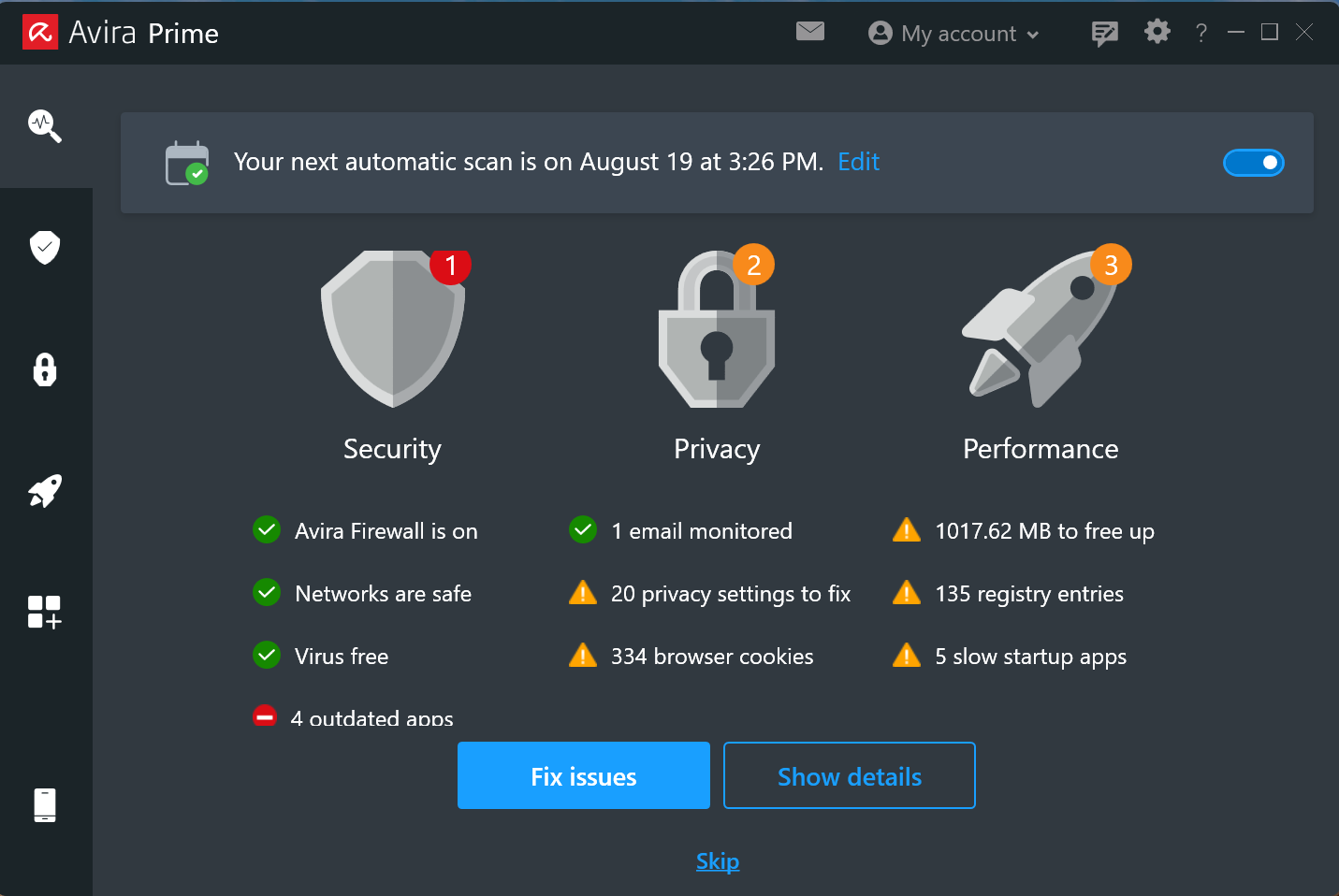This screenshot has height=896, width=1339.
Task: Click the 'Avira Firewall is on' text
Action: pos(386,531)
